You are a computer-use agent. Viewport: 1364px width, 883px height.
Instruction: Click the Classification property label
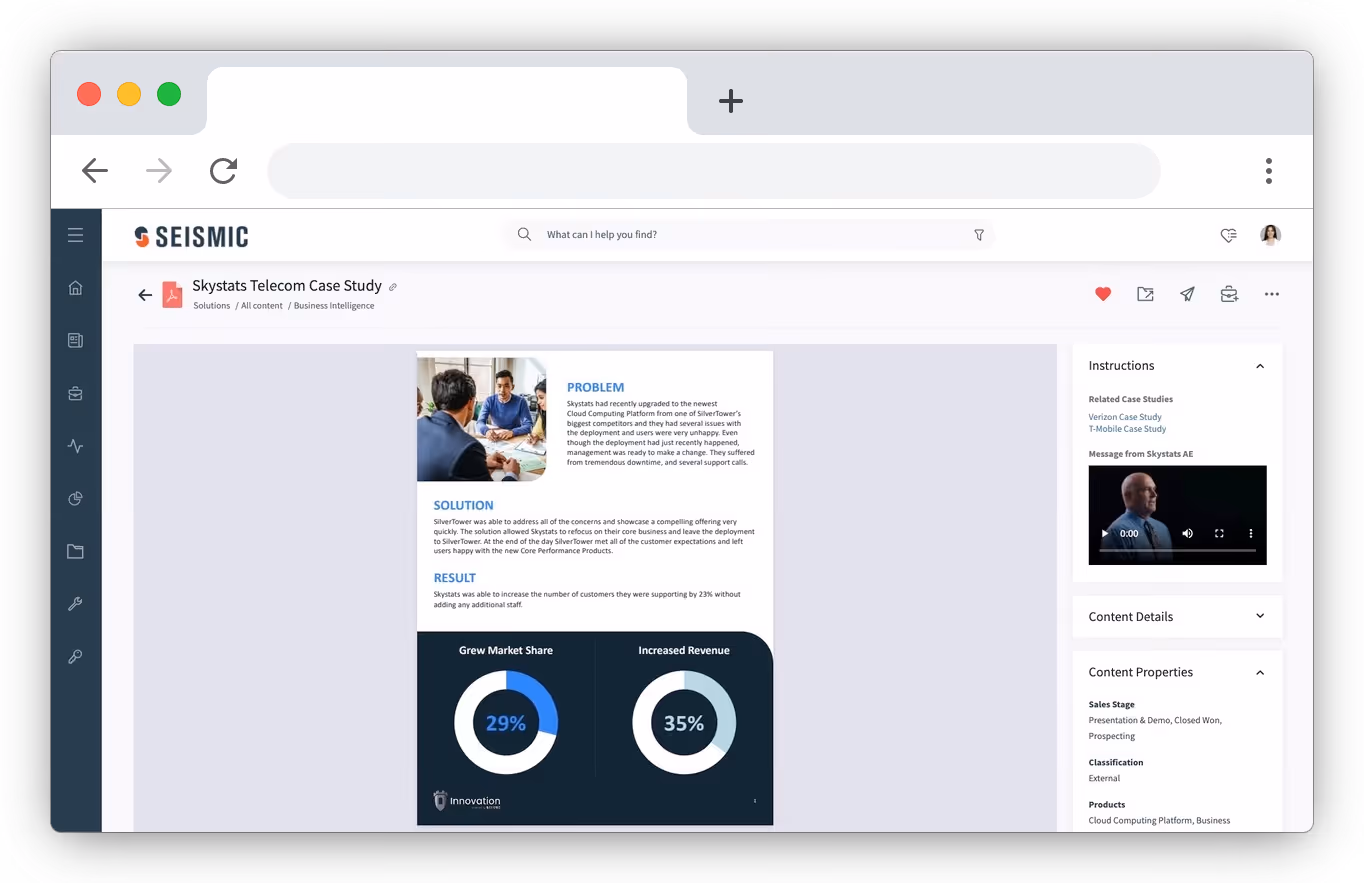(x=1116, y=762)
